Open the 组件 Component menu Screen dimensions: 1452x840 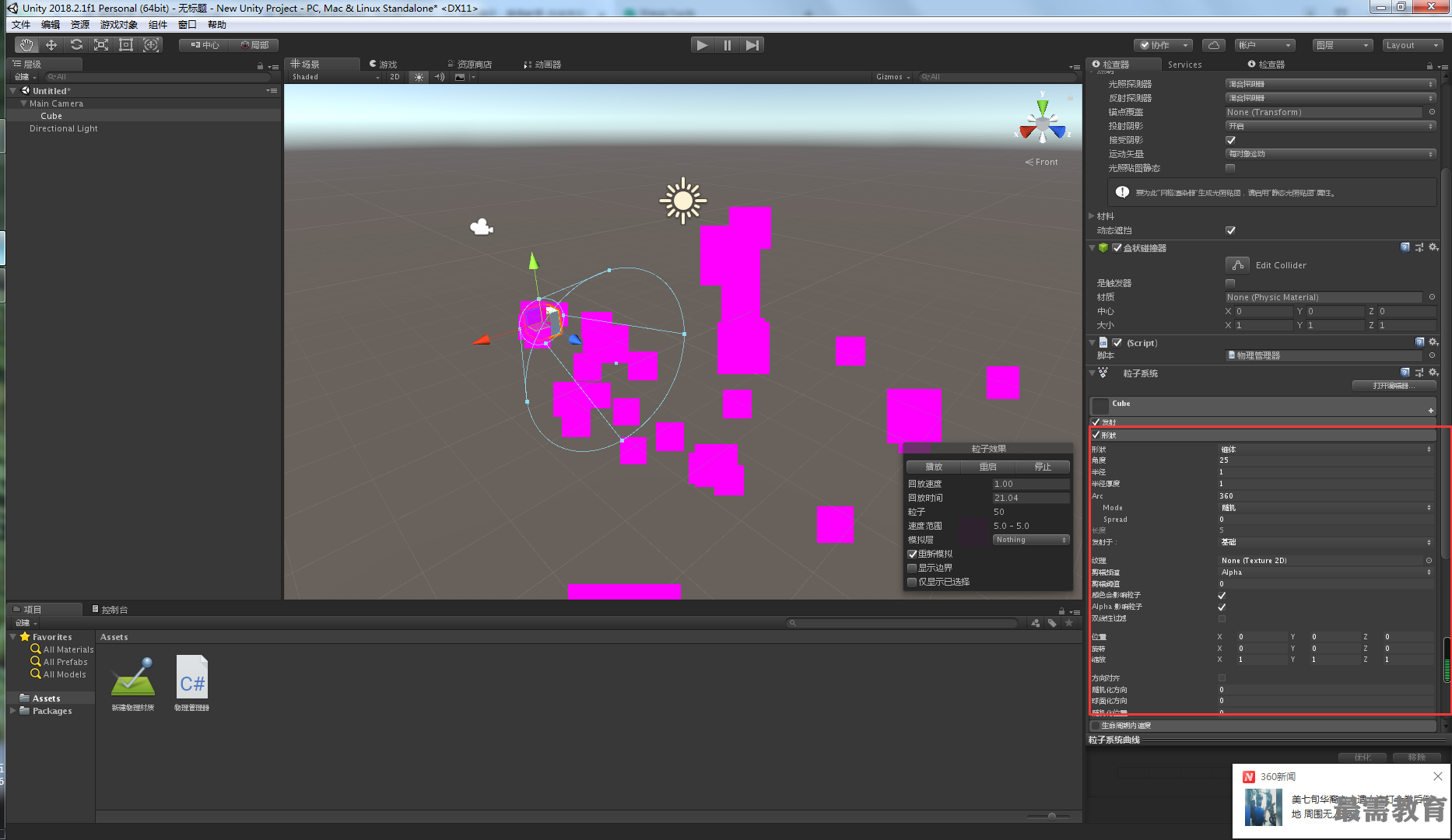pyautogui.click(x=158, y=25)
